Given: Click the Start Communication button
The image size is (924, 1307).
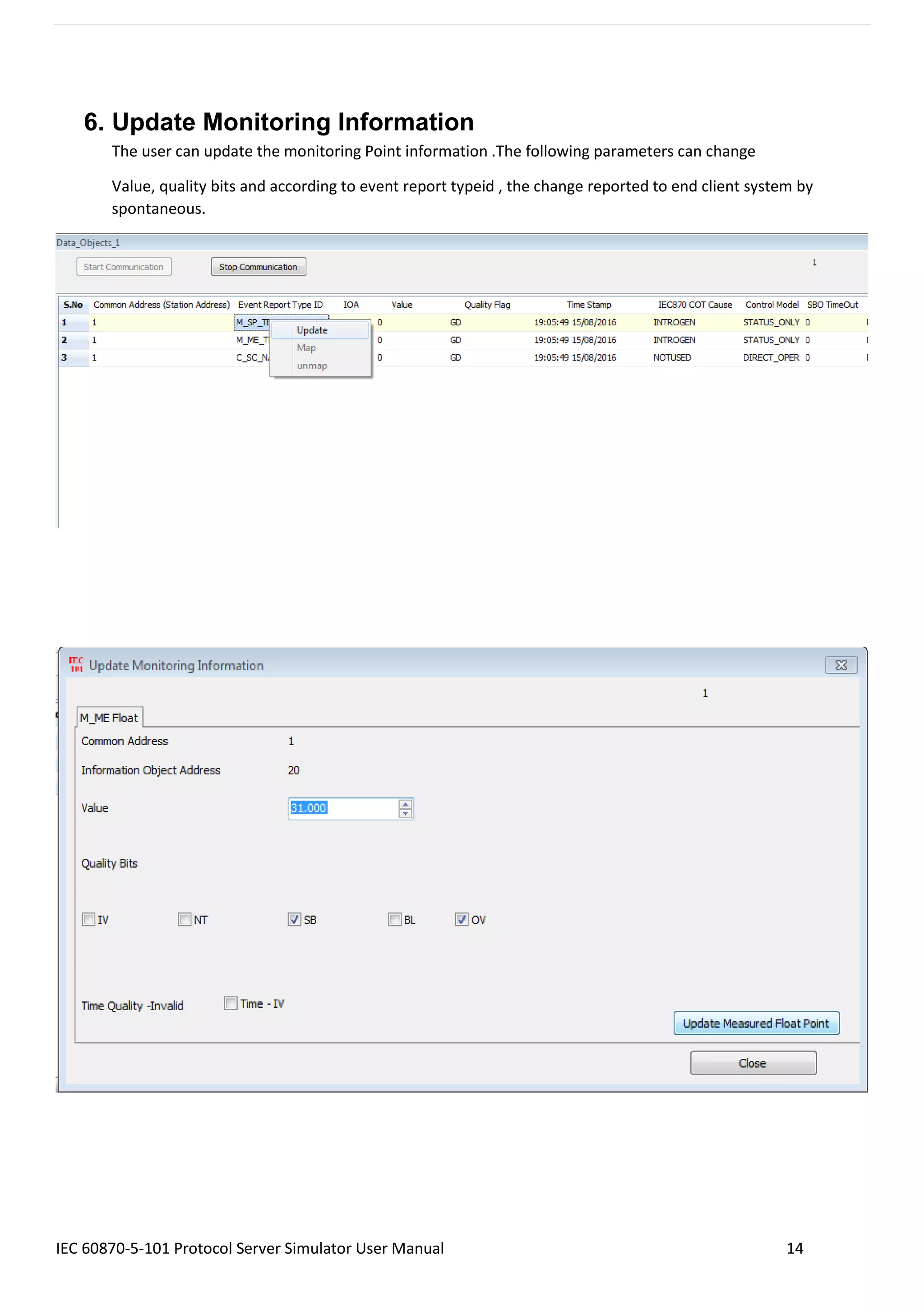Looking at the screenshot, I should (124, 267).
